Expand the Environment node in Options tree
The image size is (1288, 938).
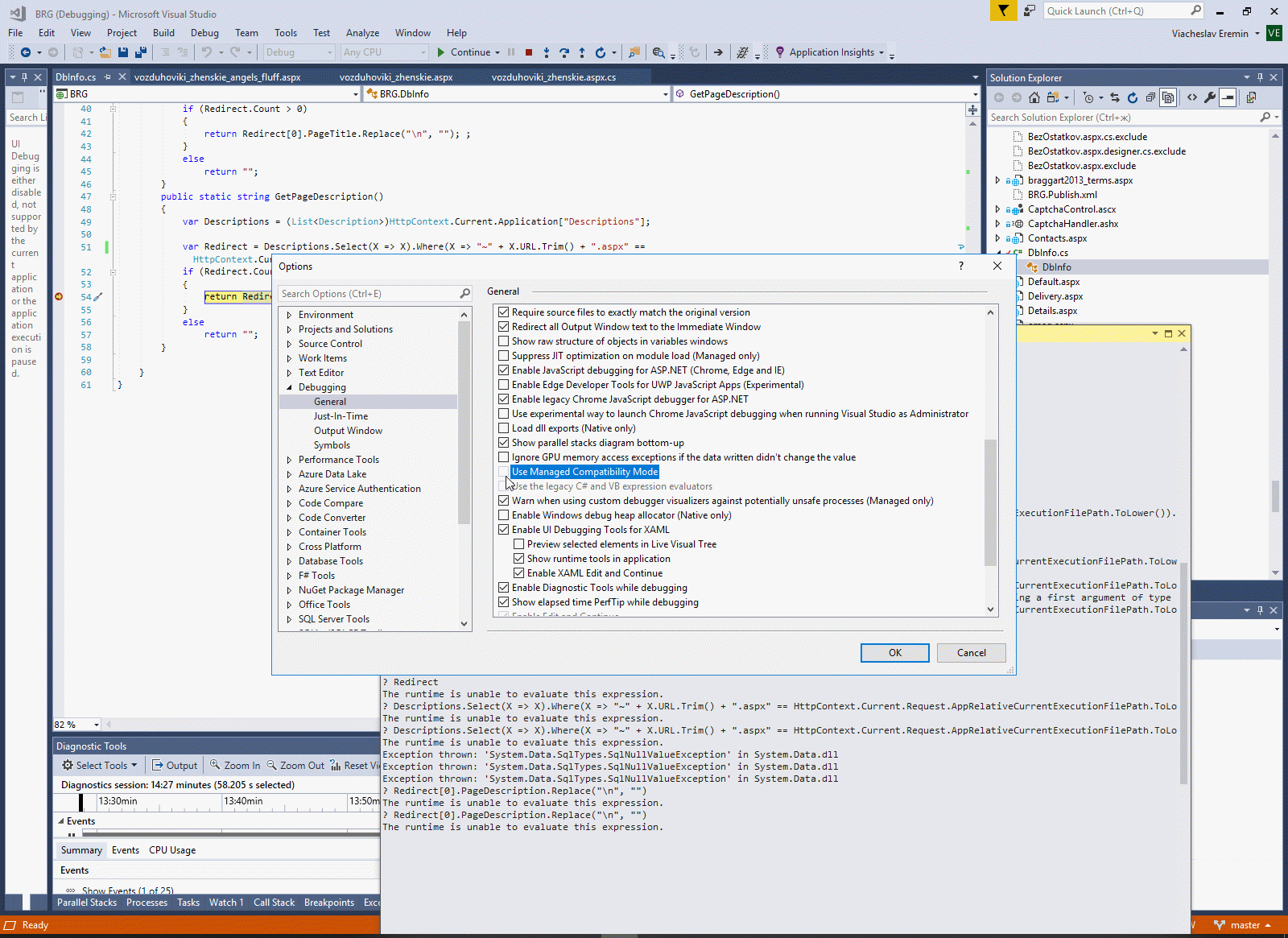[x=289, y=315]
